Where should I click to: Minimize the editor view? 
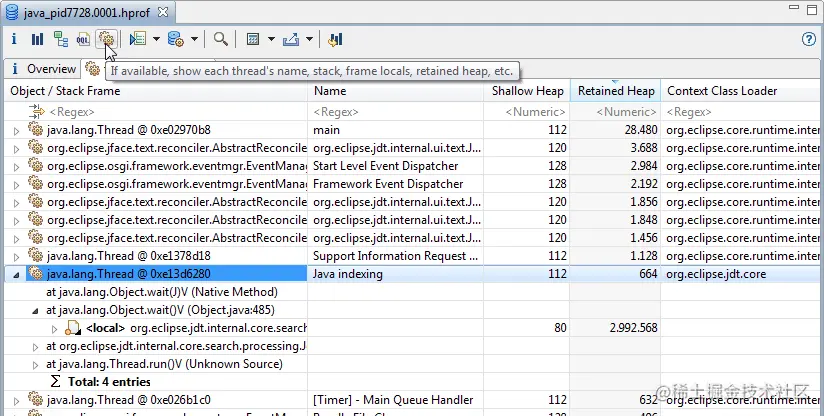click(x=794, y=8)
